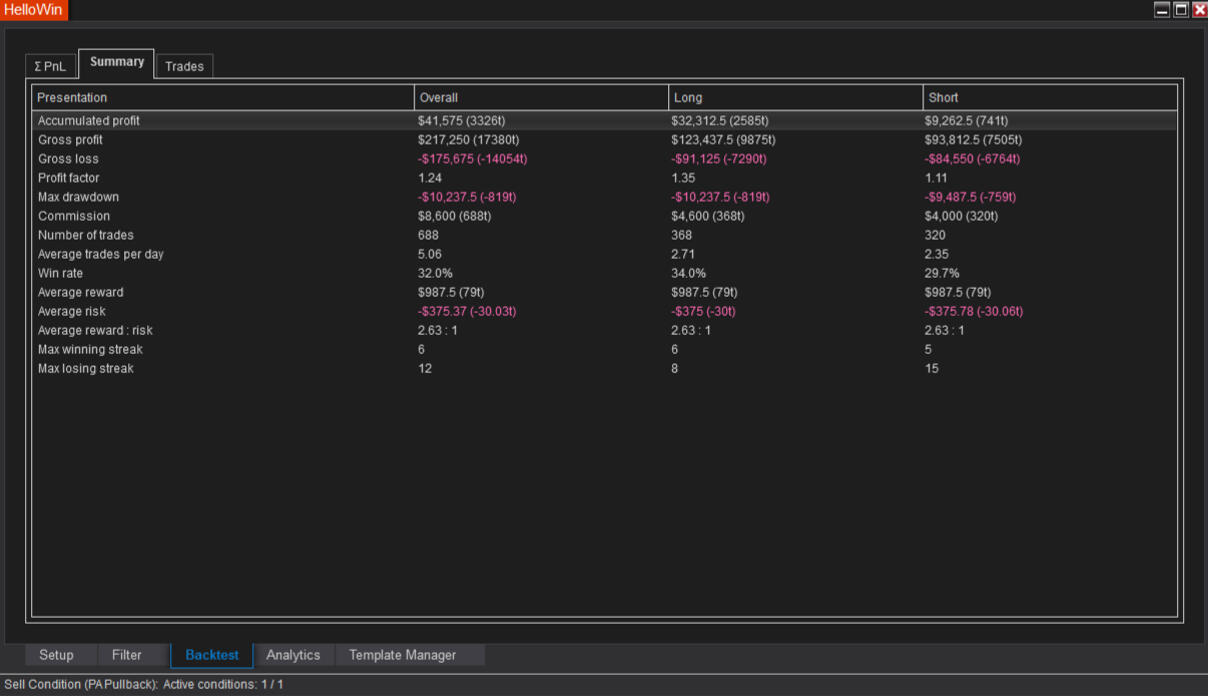This screenshot has width=1208, height=696.
Task: Click the Max losing streak row
Action: [88, 369]
